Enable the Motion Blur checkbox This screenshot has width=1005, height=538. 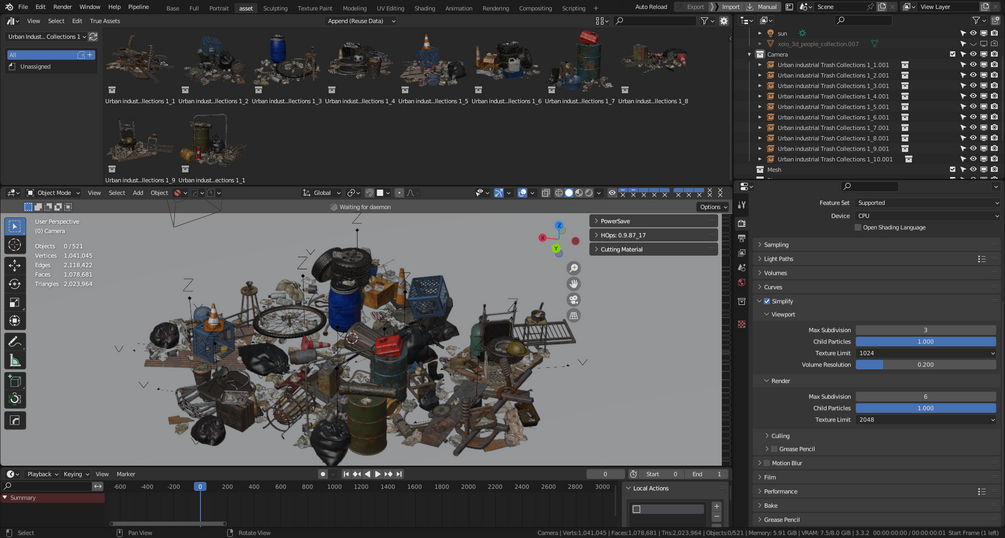click(767, 463)
